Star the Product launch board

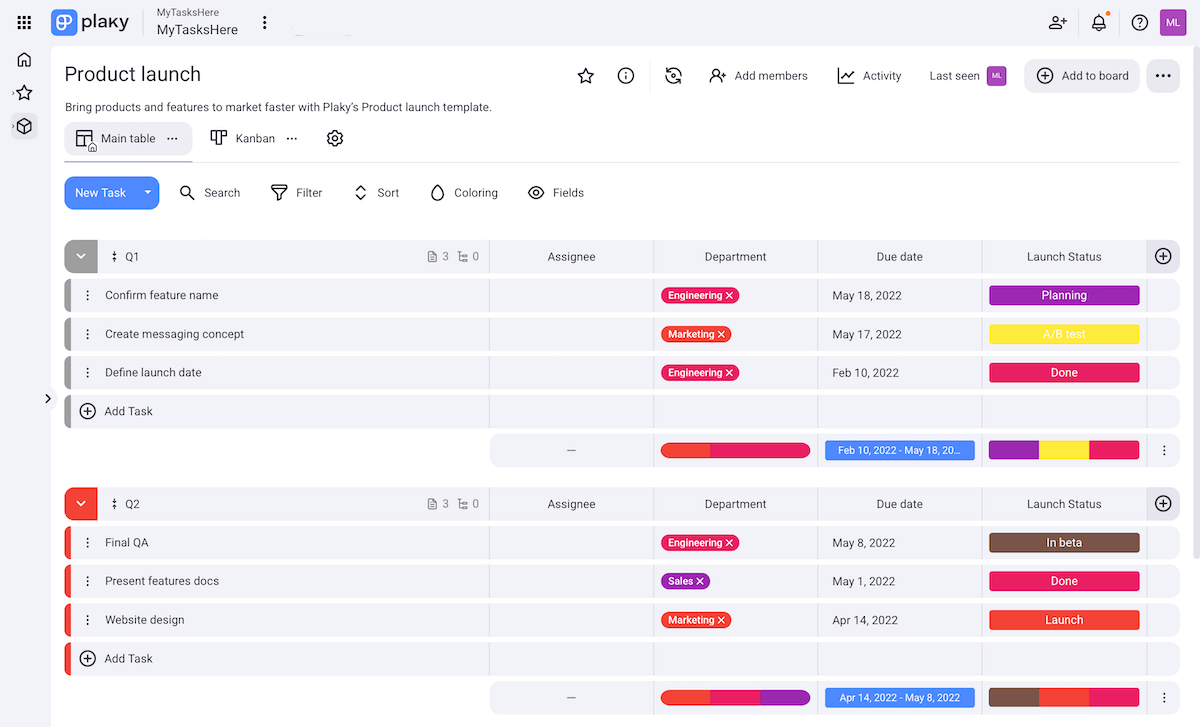pos(586,76)
